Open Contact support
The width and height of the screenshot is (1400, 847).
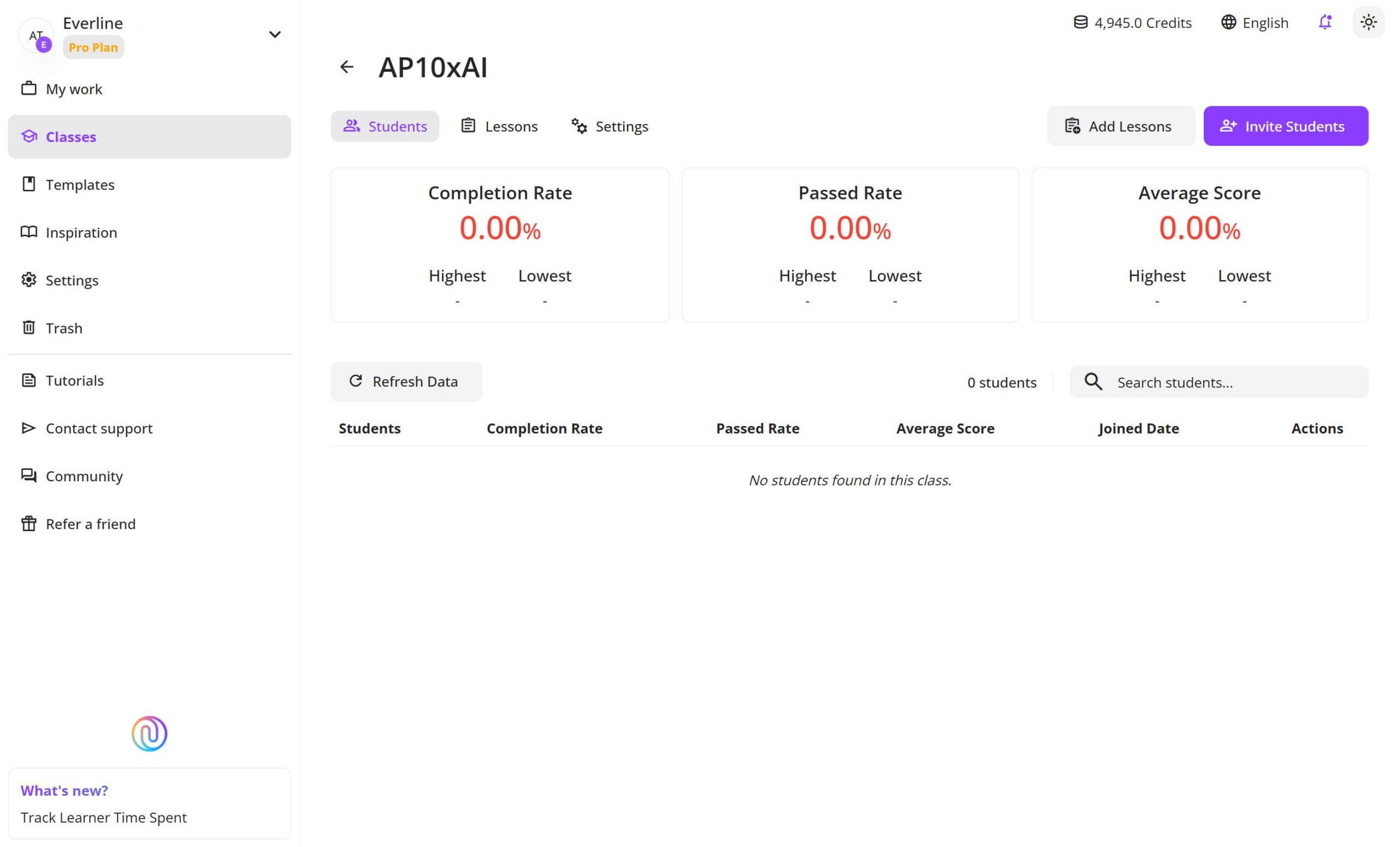coord(99,428)
